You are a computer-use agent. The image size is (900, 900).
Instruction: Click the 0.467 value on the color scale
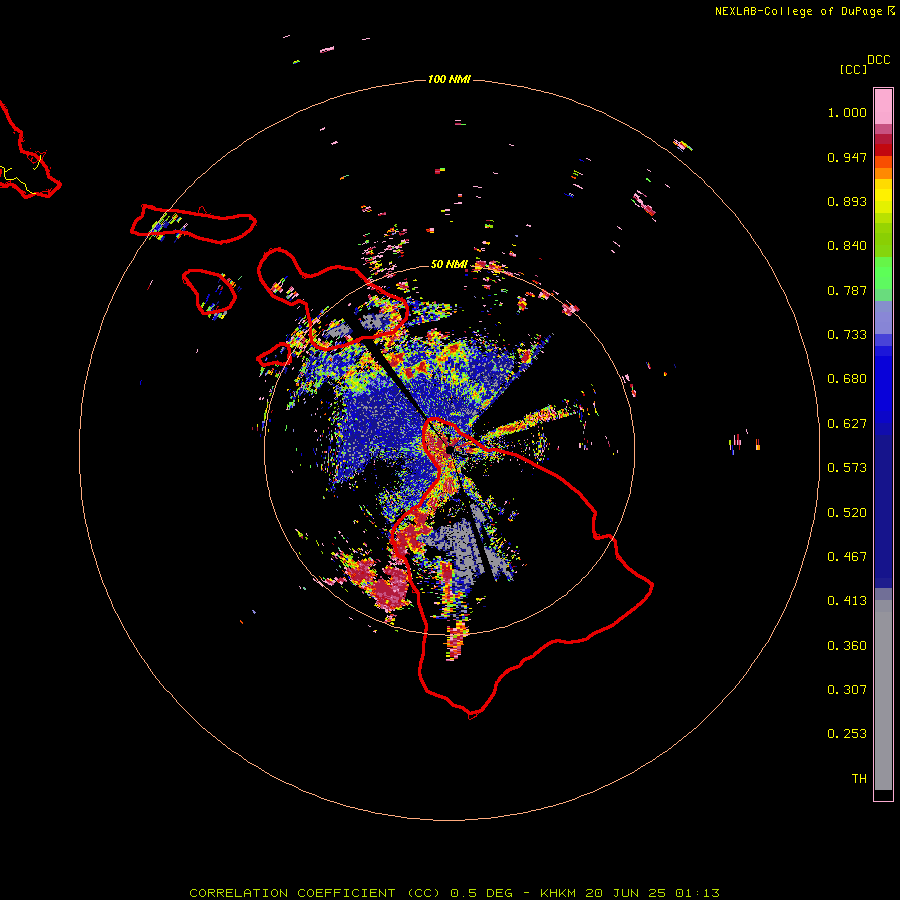847,557
